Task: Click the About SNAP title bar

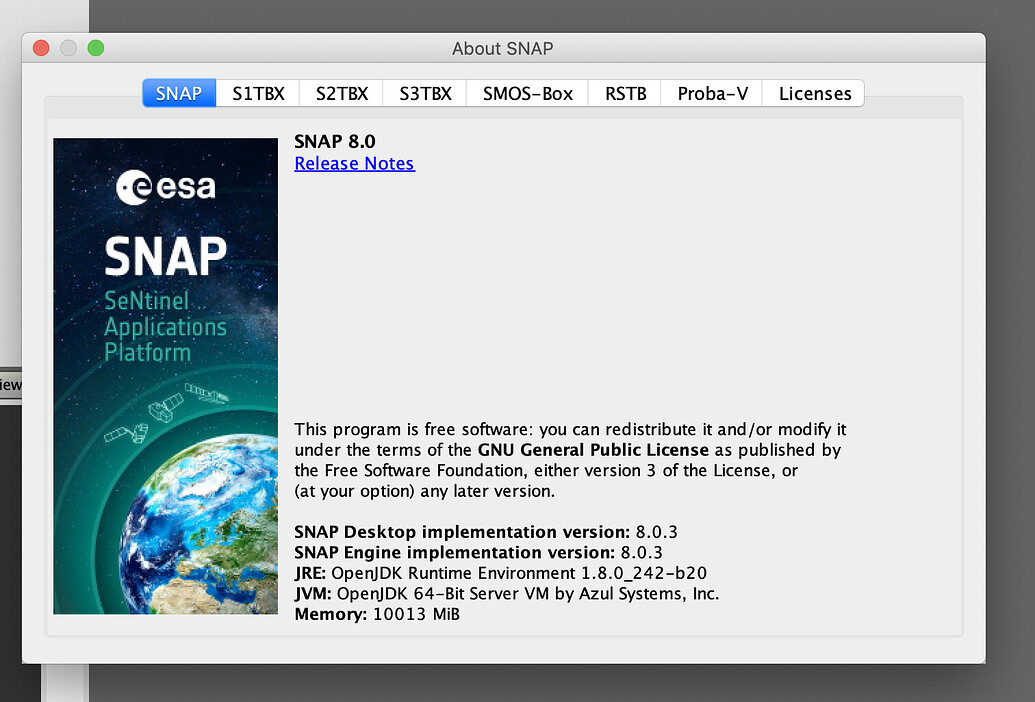Action: [x=502, y=48]
